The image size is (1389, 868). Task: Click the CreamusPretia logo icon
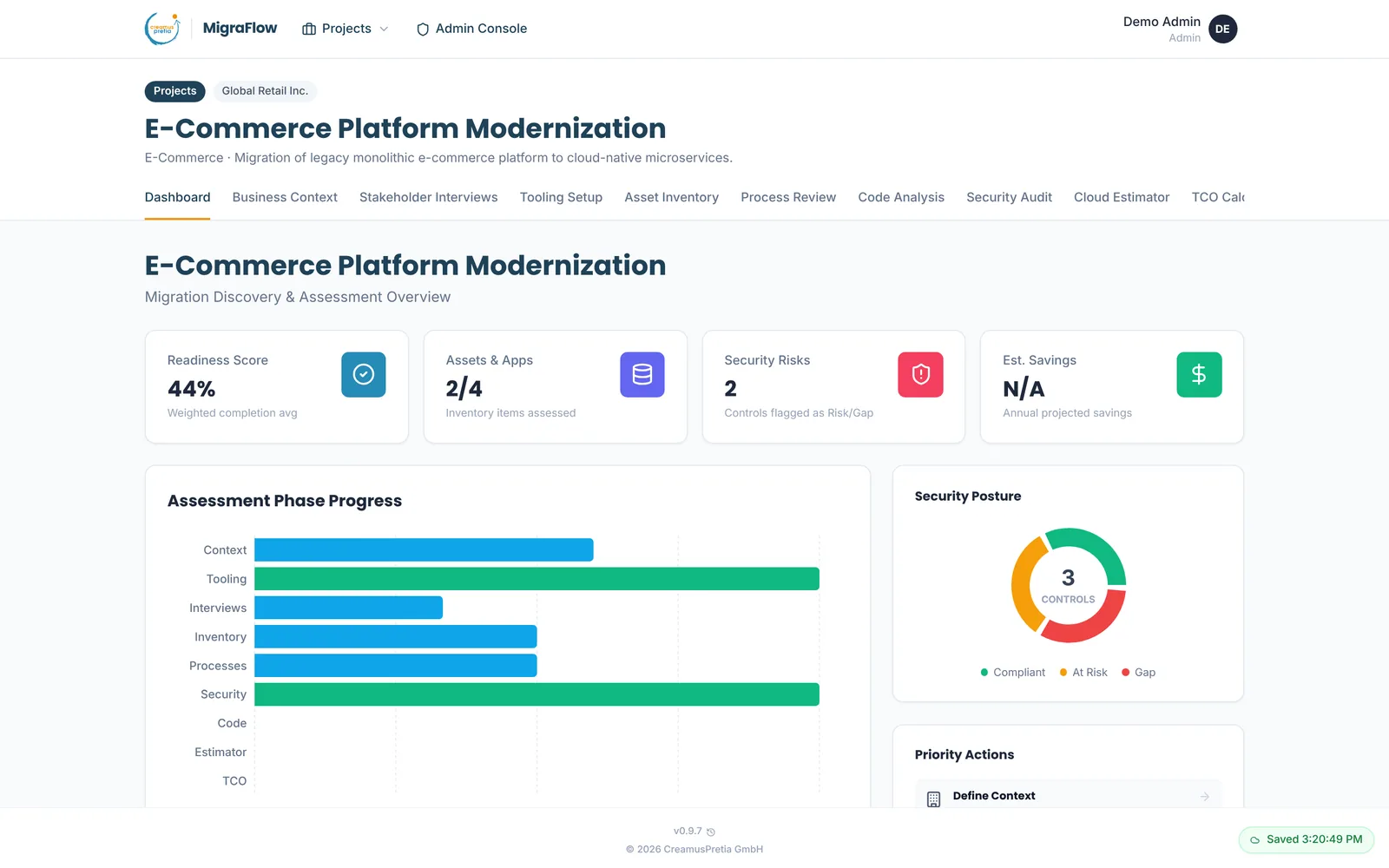[162, 29]
